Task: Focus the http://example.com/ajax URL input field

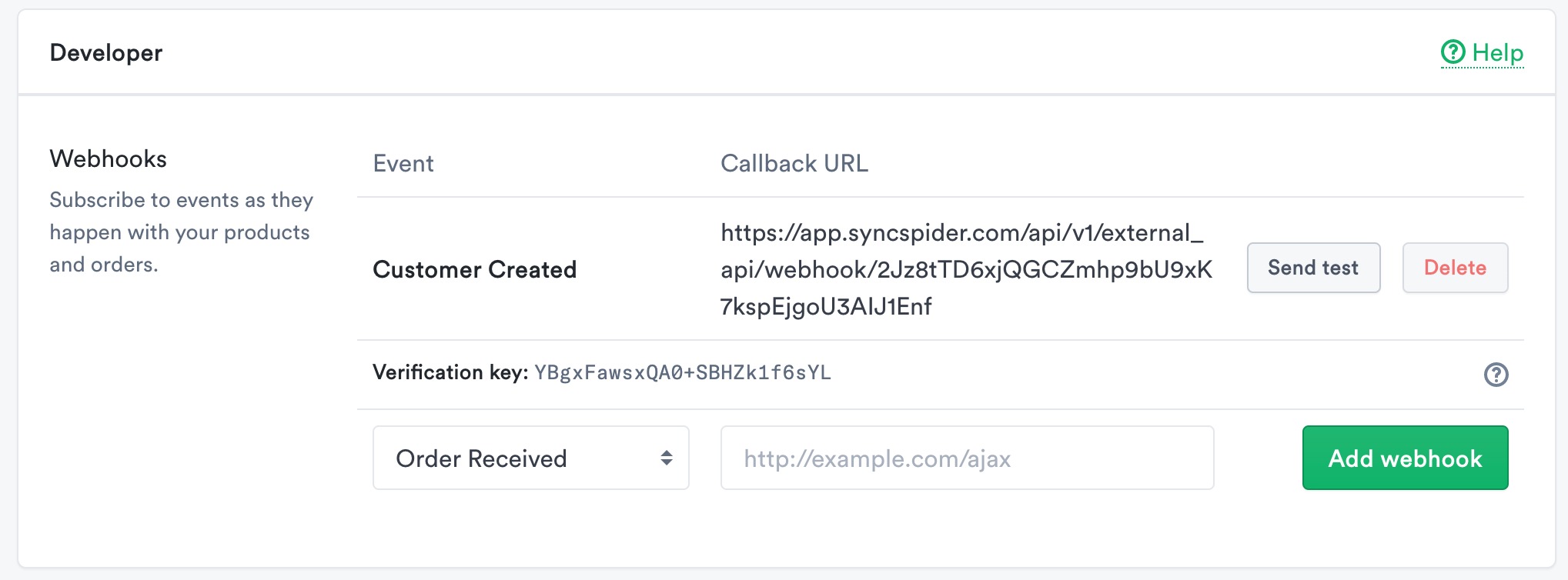Action: 967,458
